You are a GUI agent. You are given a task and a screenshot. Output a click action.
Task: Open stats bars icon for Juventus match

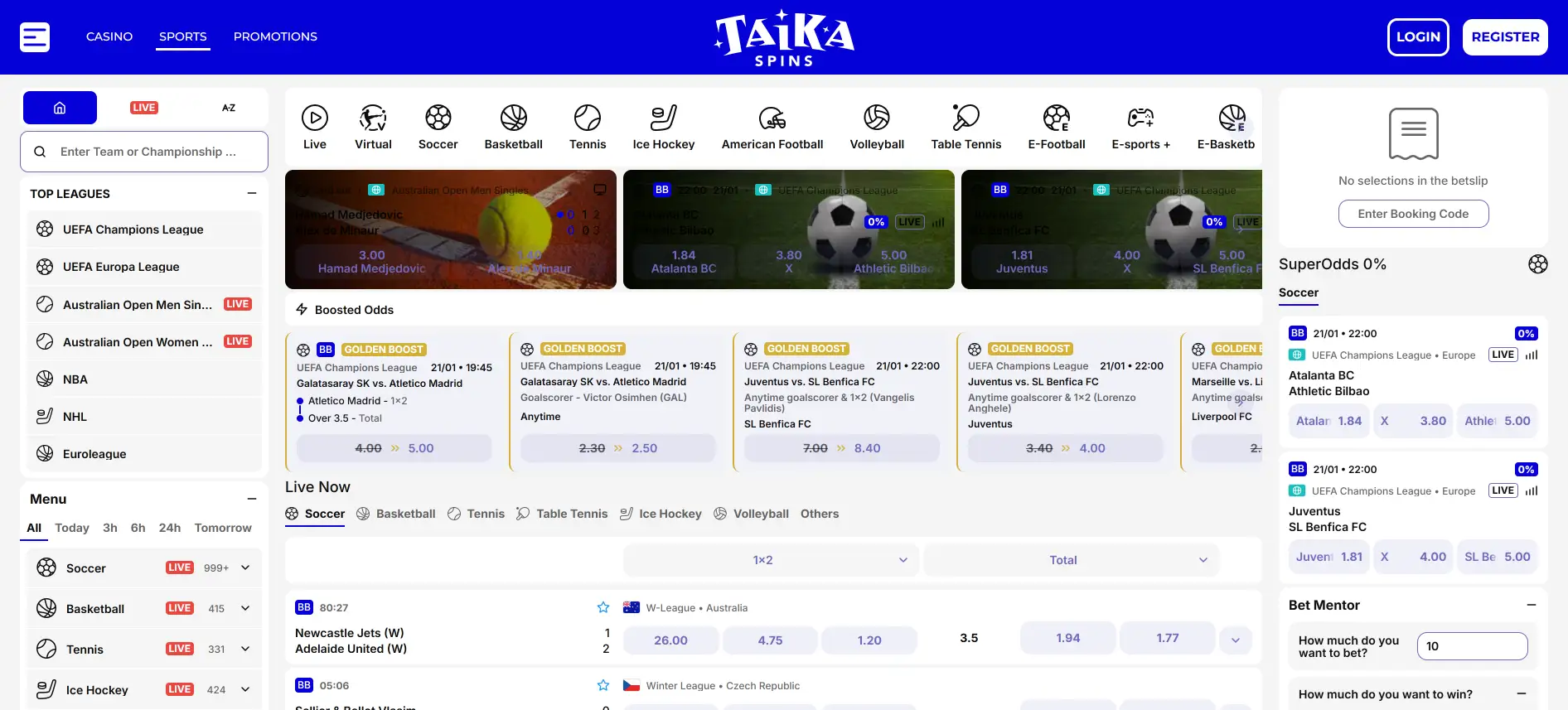coord(1532,490)
